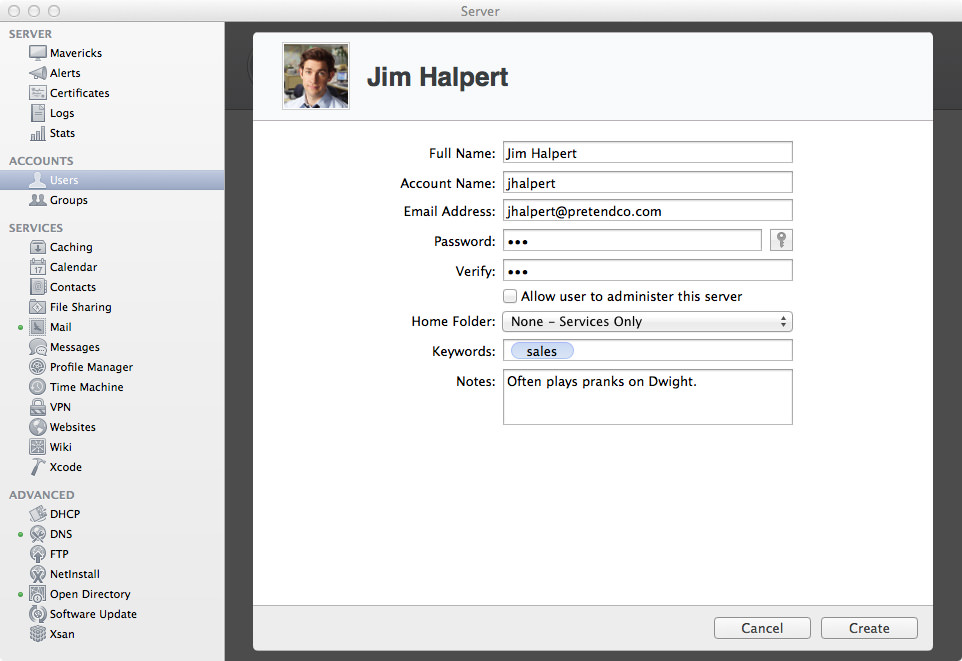Open the Time Machine service icon
The height and width of the screenshot is (661, 962).
[37, 387]
